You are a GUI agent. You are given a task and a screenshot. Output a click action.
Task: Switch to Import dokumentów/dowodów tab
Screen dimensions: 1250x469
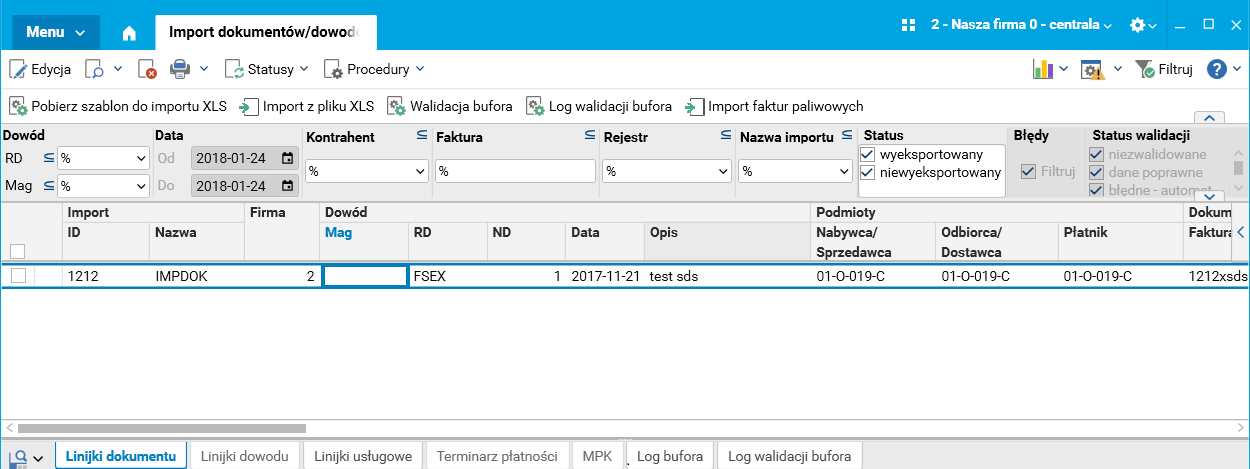[266, 32]
